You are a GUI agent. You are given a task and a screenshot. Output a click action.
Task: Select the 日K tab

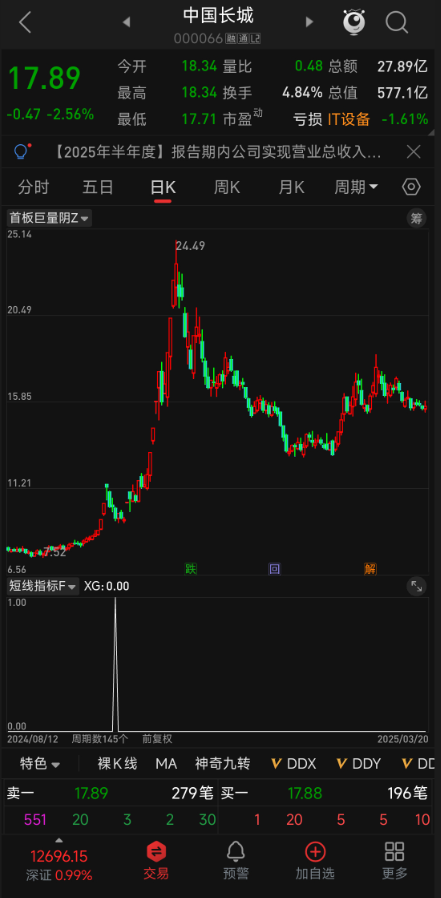pyautogui.click(x=163, y=187)
